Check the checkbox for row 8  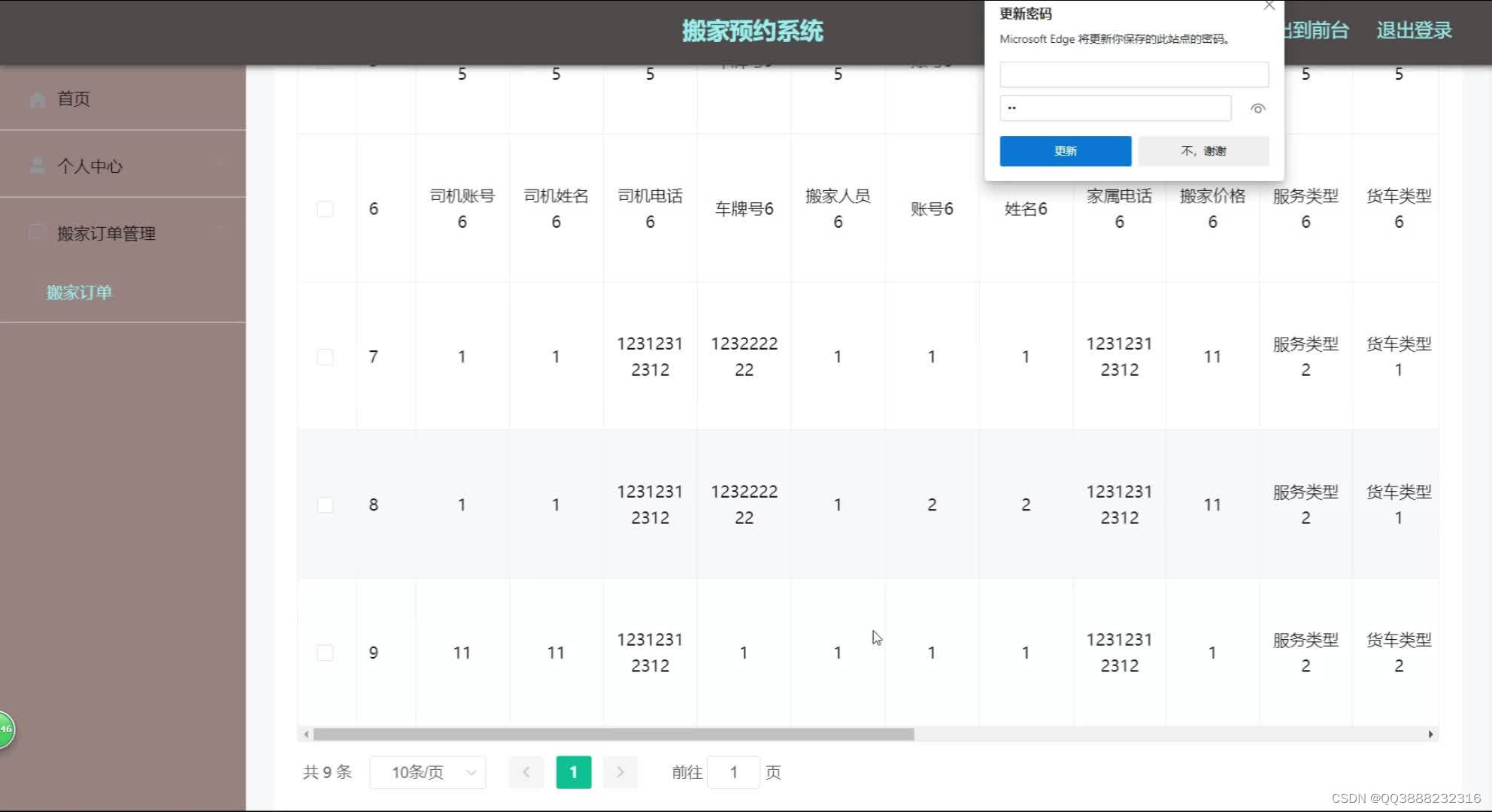pyautogui.click(x=325, y=505)
